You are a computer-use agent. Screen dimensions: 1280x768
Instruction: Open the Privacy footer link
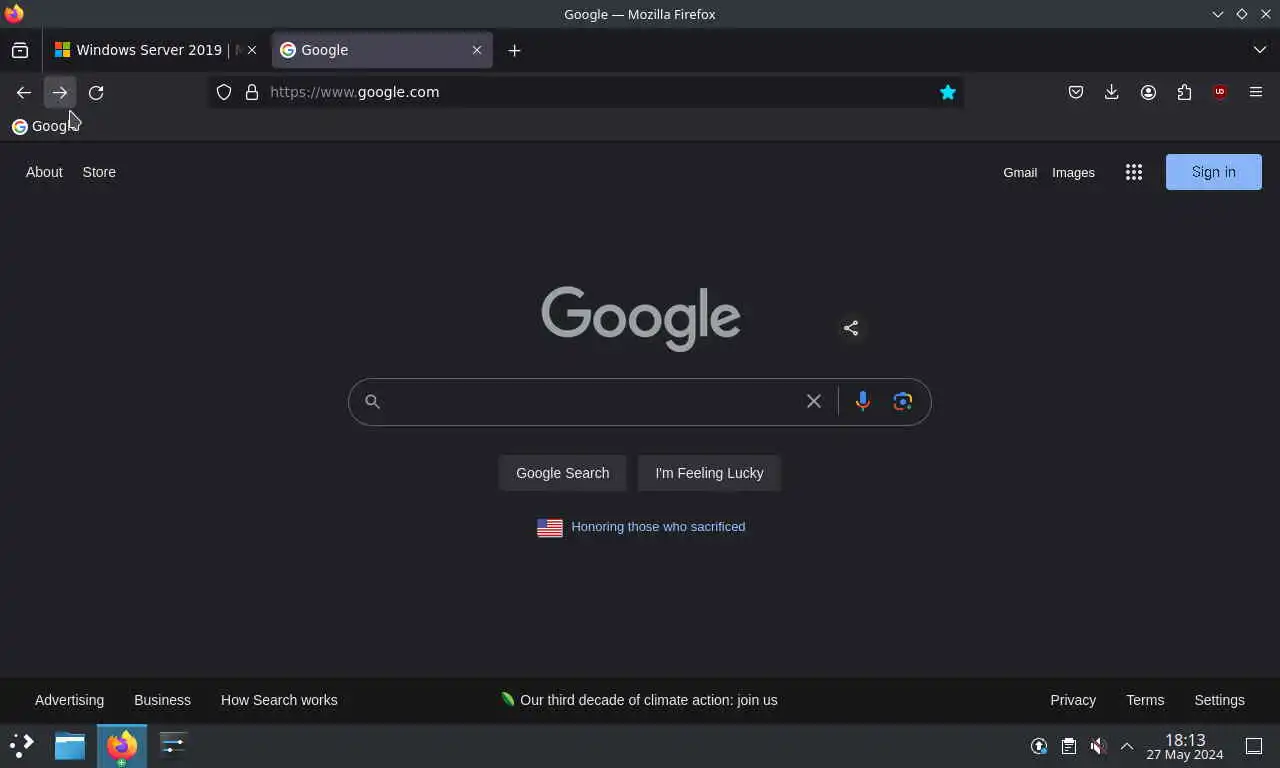click(x=1073, y=700)
